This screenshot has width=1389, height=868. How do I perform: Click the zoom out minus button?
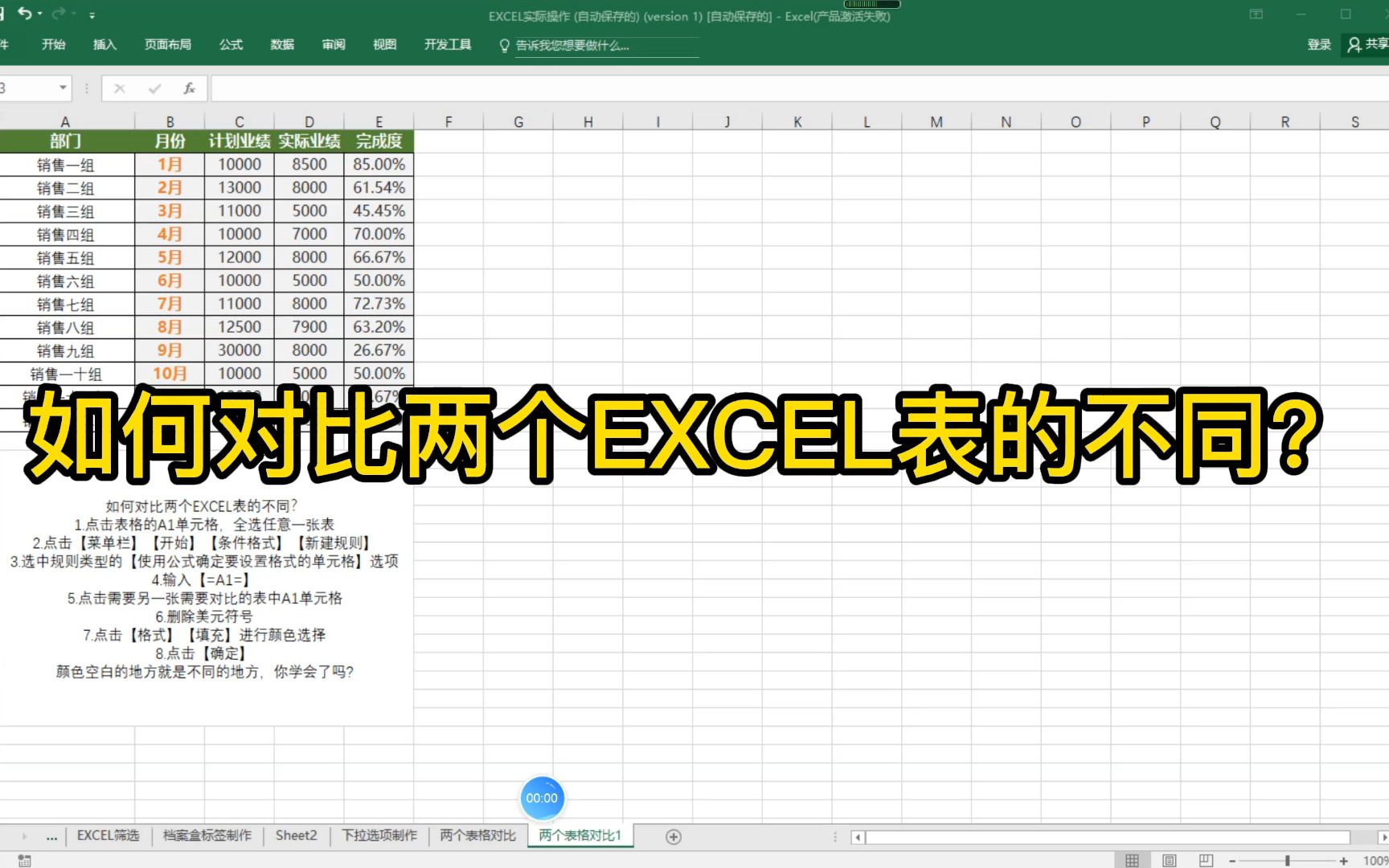point(1232,861)
